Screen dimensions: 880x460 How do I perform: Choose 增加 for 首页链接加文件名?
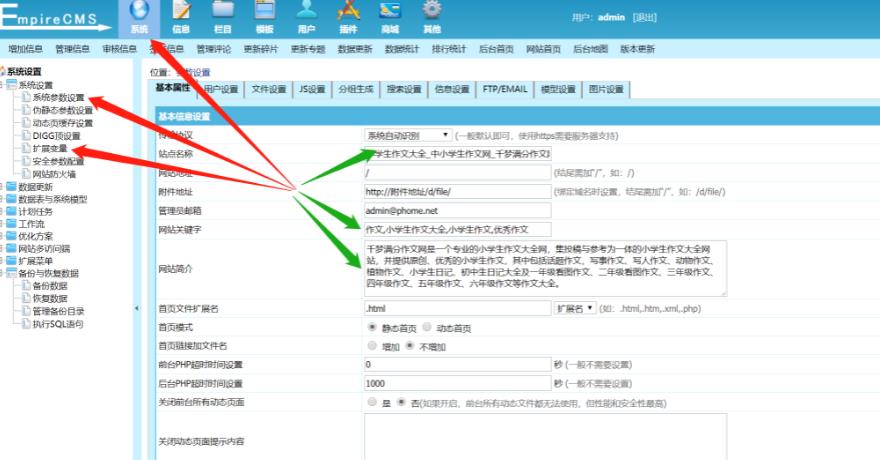373,346
